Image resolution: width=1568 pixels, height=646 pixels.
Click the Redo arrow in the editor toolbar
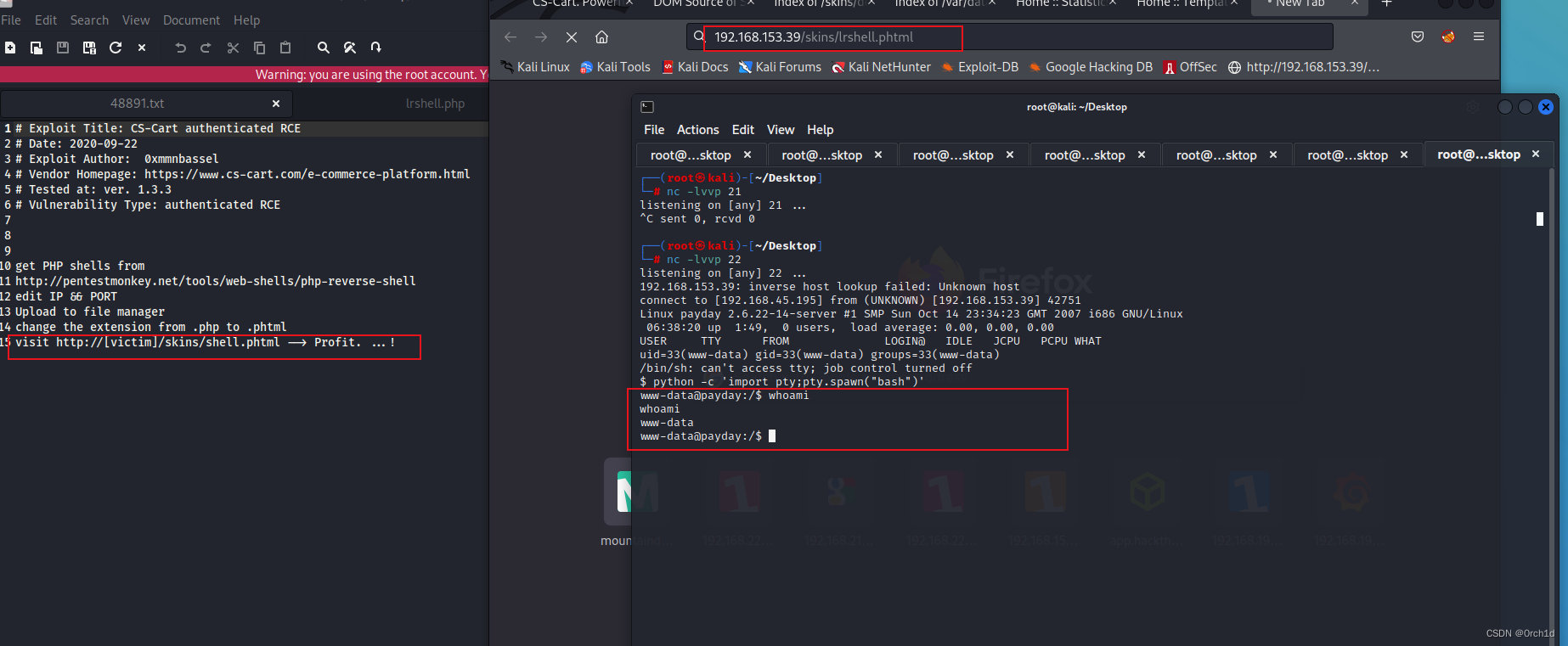point(206,48)
